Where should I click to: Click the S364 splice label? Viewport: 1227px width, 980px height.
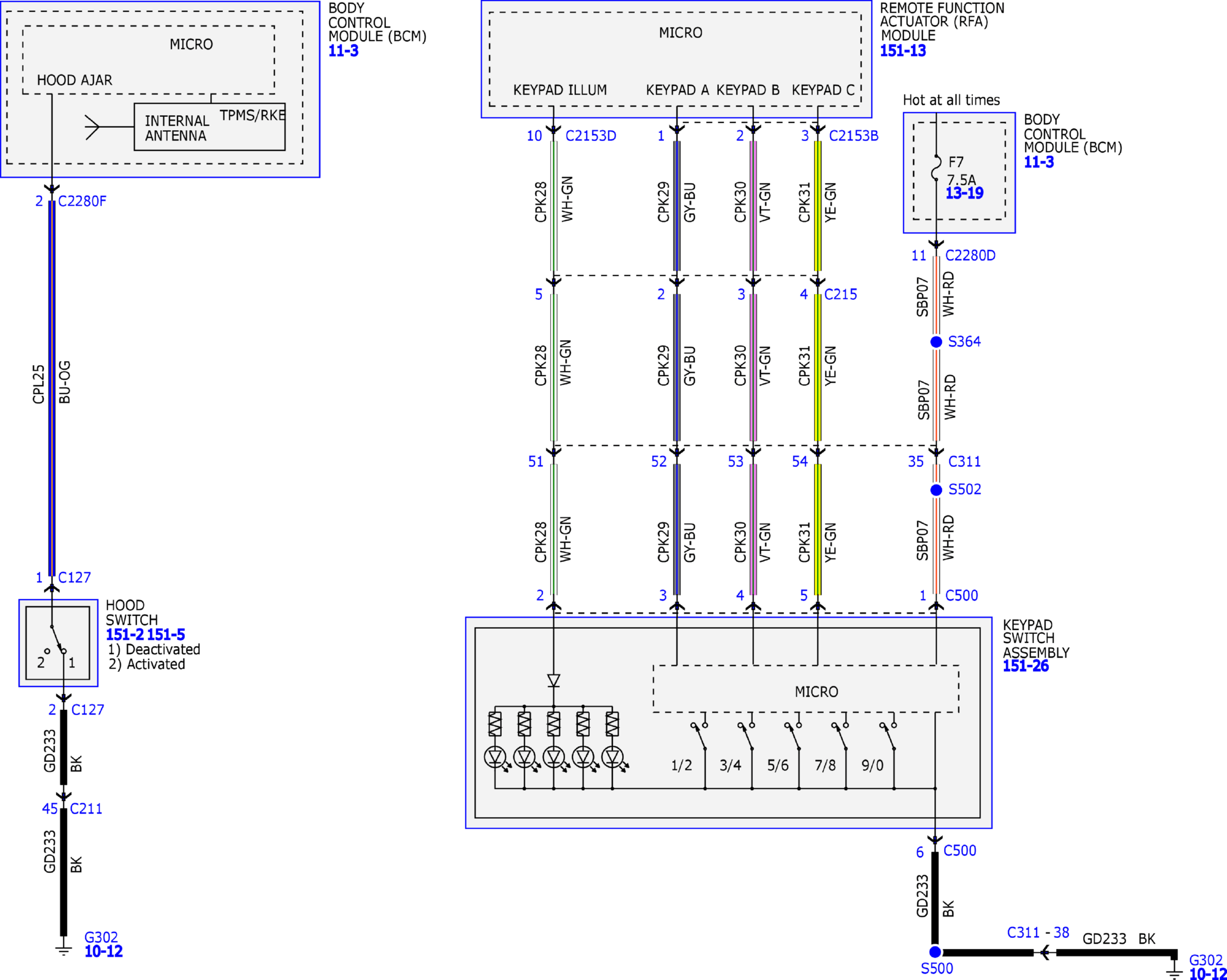coord(964,342)
